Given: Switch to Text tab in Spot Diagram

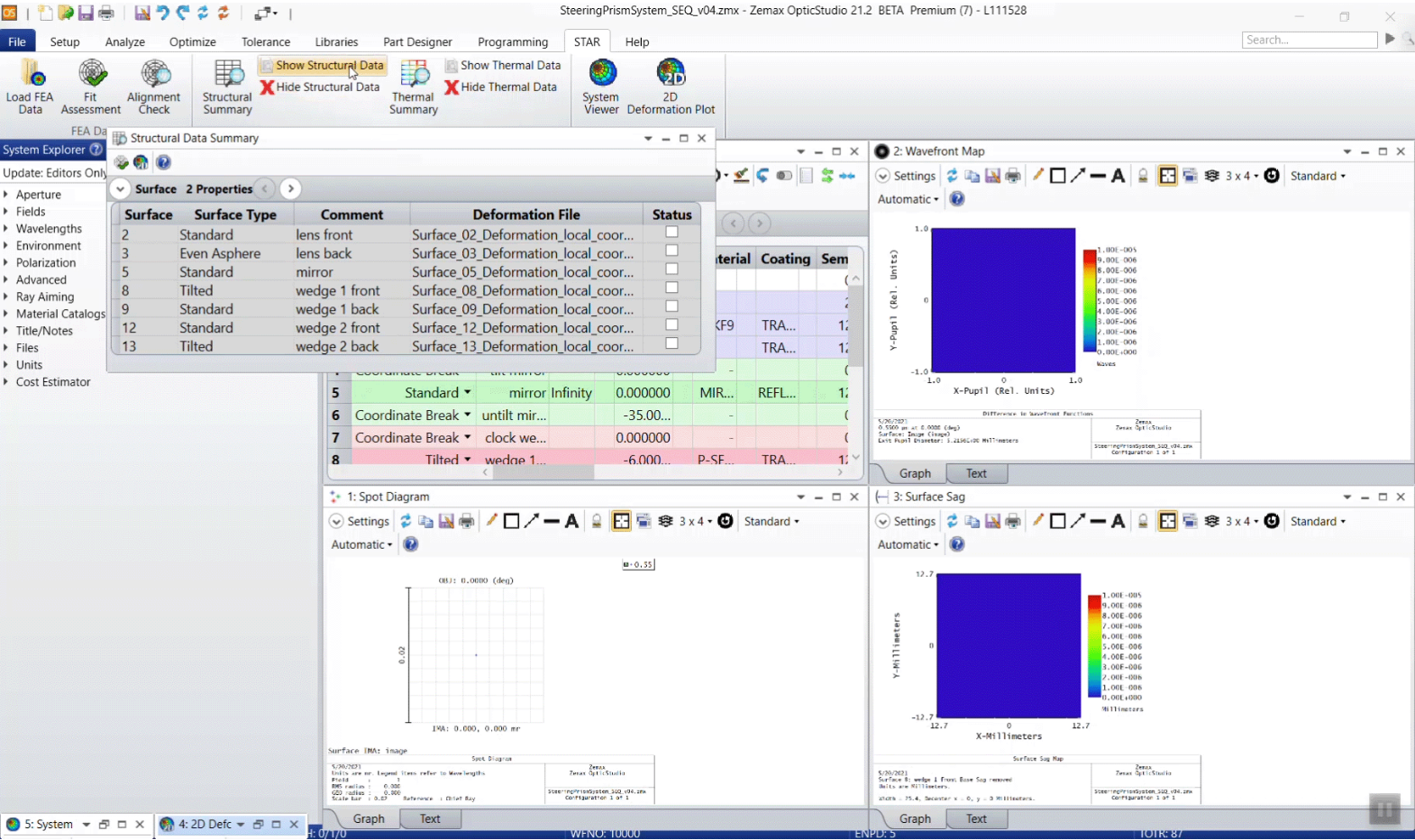Looking at the screenshot, I should (x=430, y=818).
